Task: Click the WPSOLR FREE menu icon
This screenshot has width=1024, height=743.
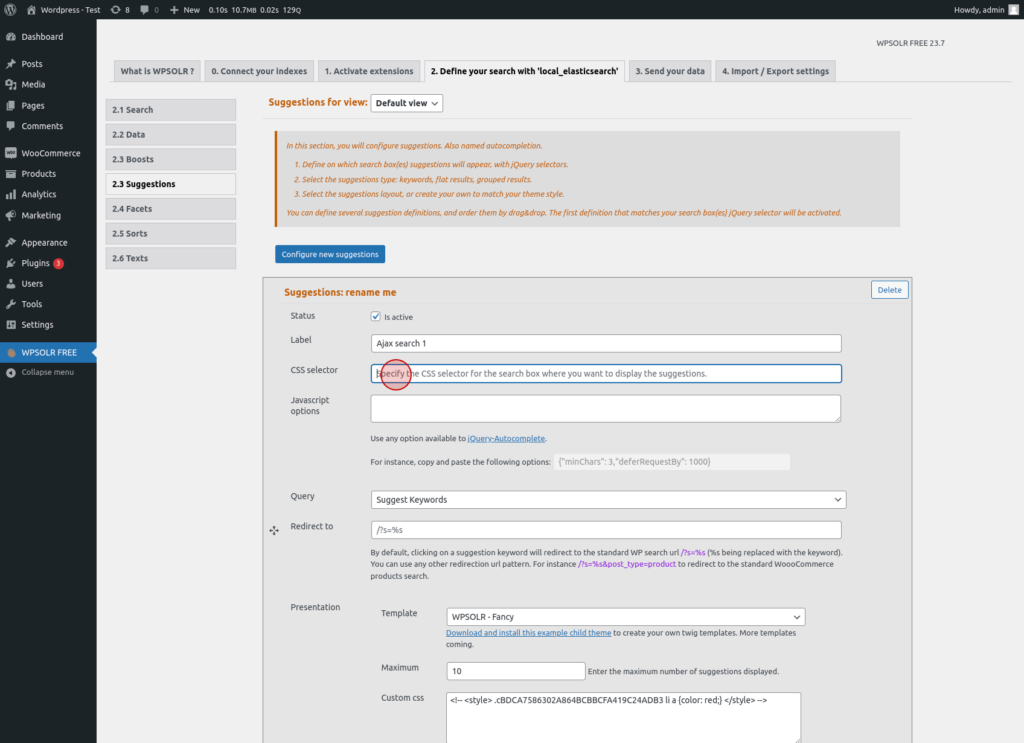Action: click(x=10, y=353)
